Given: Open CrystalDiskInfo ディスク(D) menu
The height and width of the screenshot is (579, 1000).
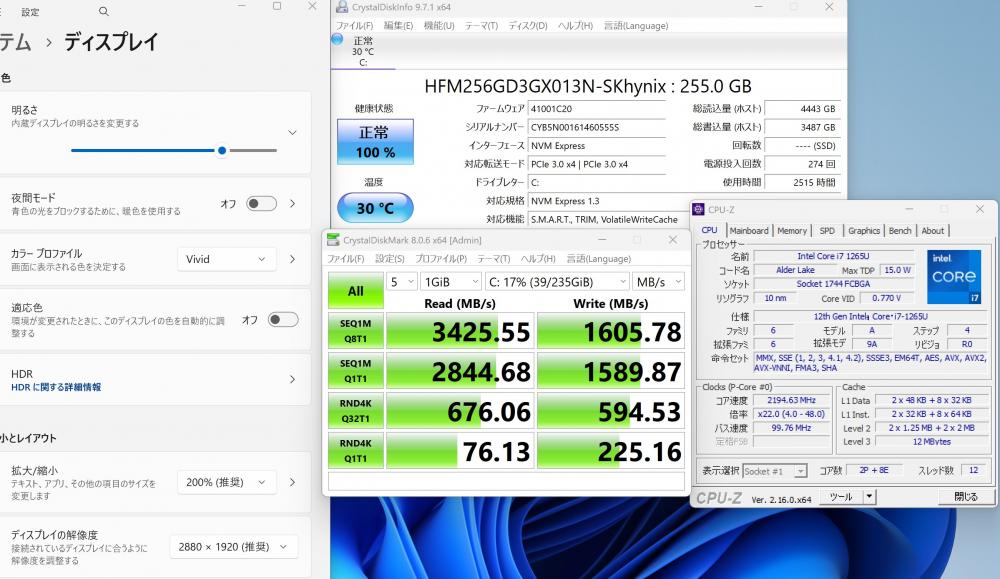Looking at the screenshot, I should click(x=528, y=26).
